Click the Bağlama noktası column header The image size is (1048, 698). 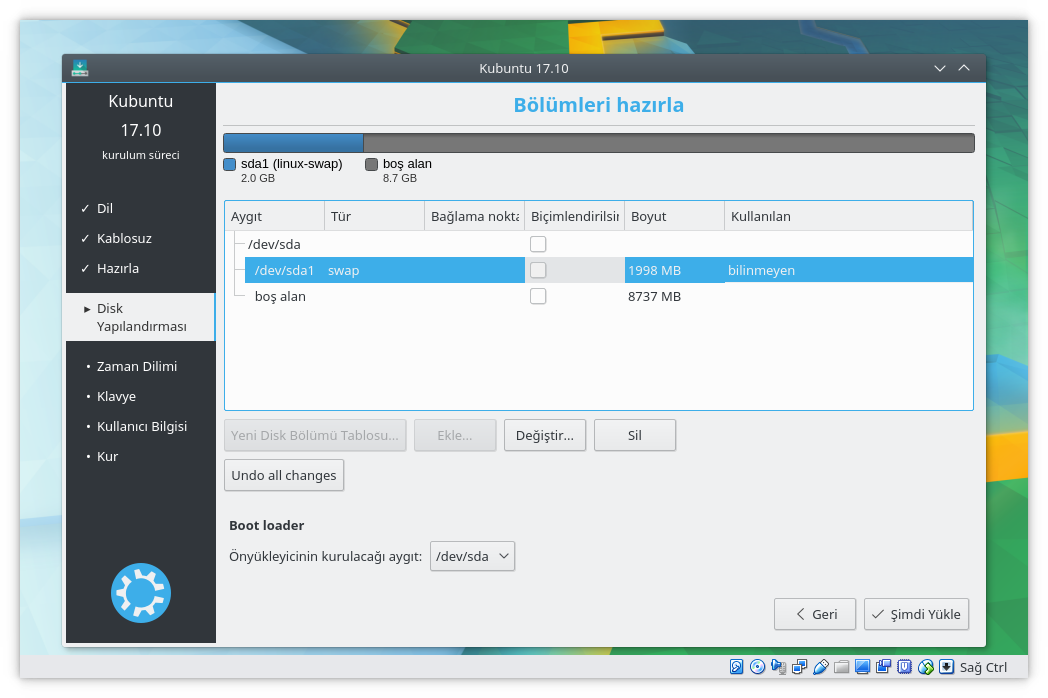coord(475,217)
